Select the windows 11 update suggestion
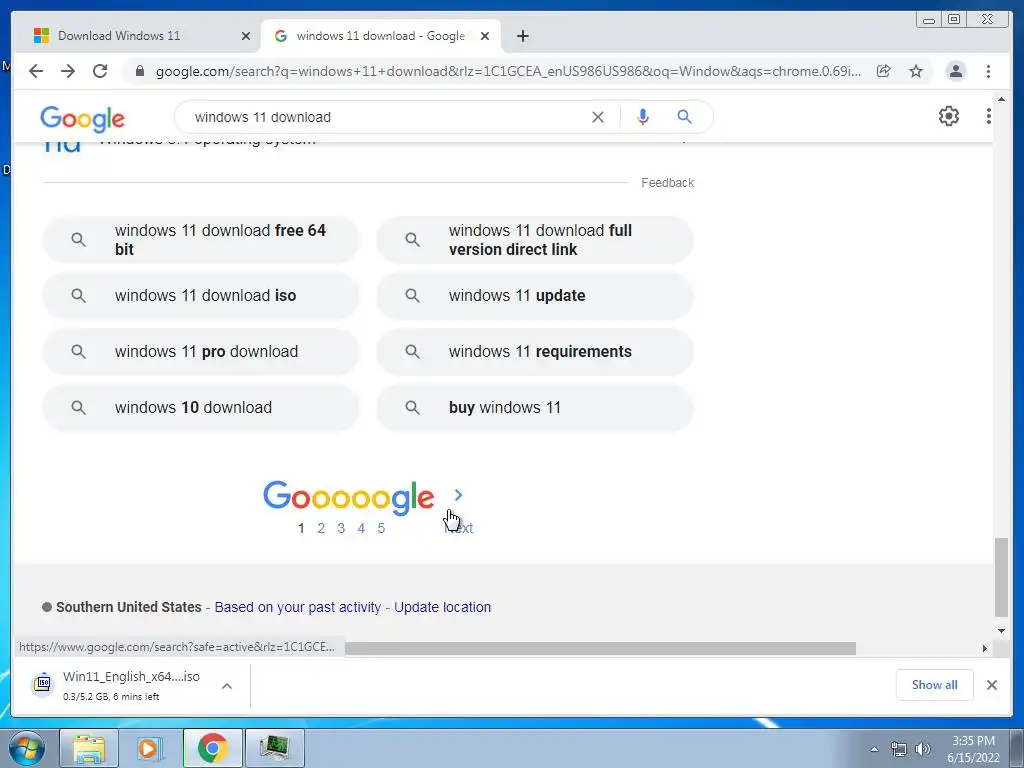1024x768 pixels. pos(535,296)
